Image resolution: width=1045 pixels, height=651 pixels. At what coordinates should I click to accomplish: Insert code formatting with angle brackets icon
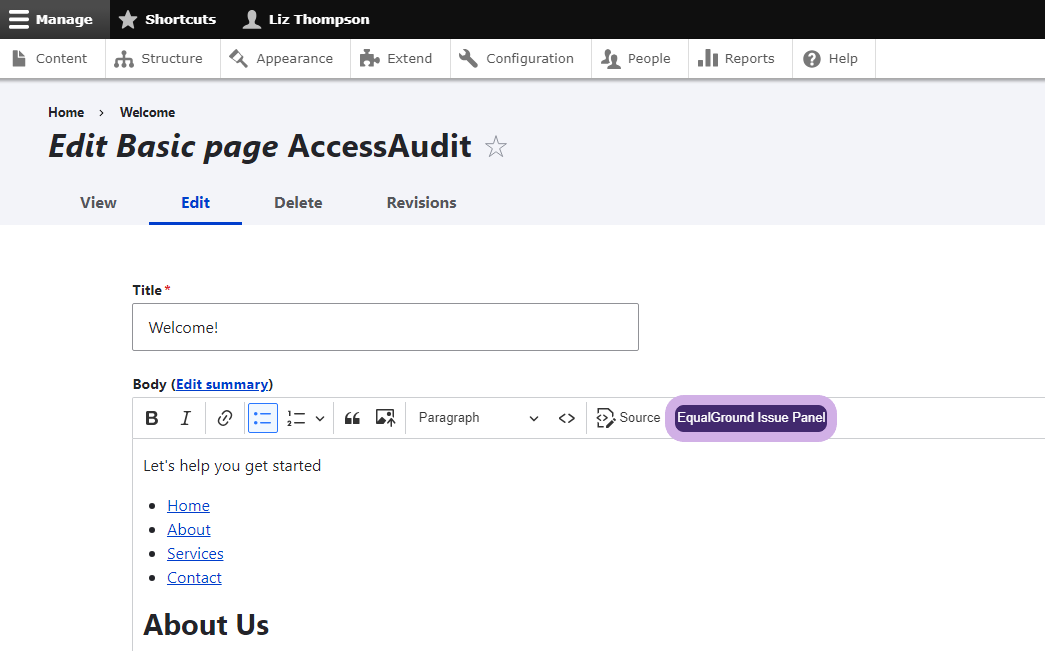click(x=566, y=418)
